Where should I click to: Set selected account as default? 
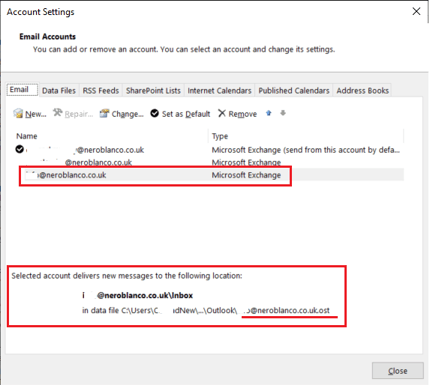180,114
